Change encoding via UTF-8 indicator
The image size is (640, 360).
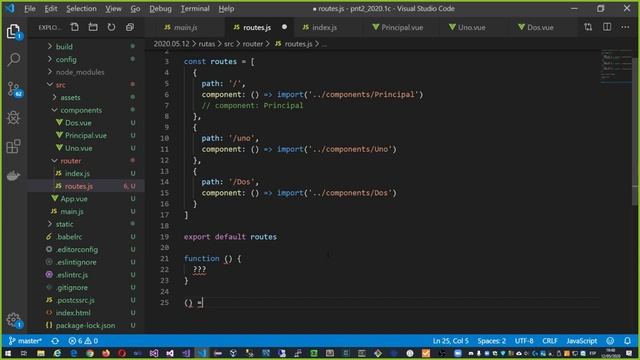pyautogui.click(x=524, y=341)
